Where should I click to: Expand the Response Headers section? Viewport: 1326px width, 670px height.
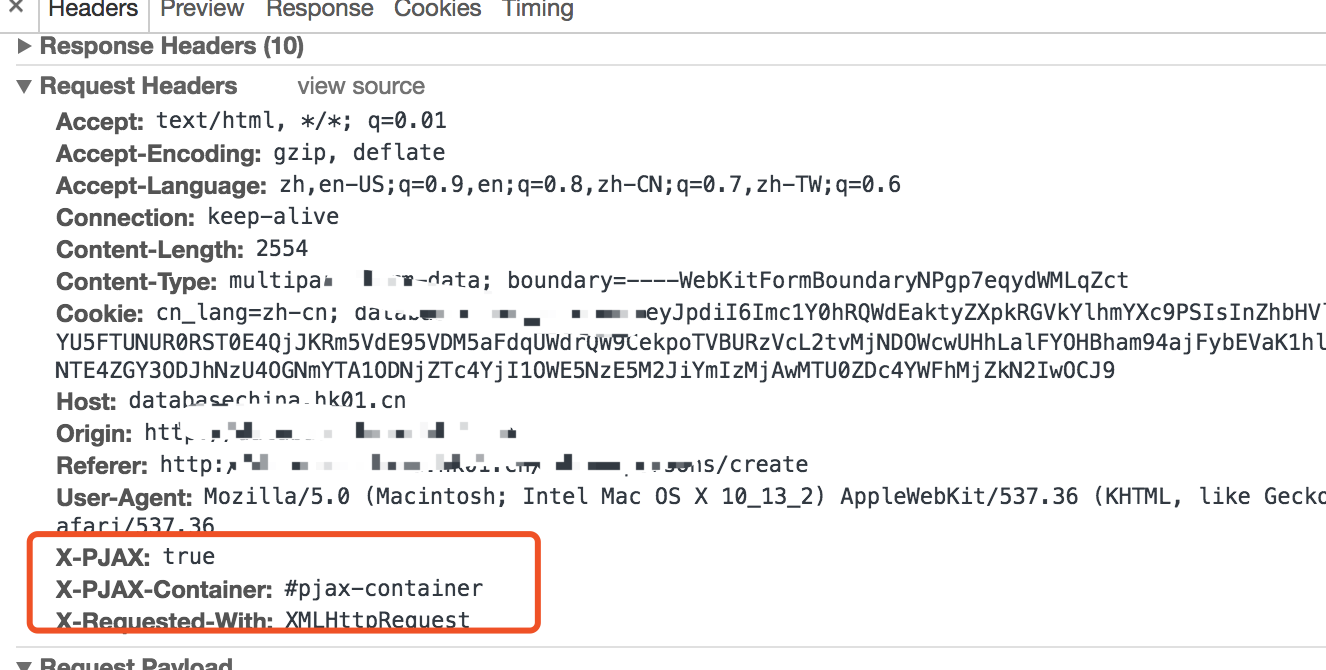click(x=24, y=45)
